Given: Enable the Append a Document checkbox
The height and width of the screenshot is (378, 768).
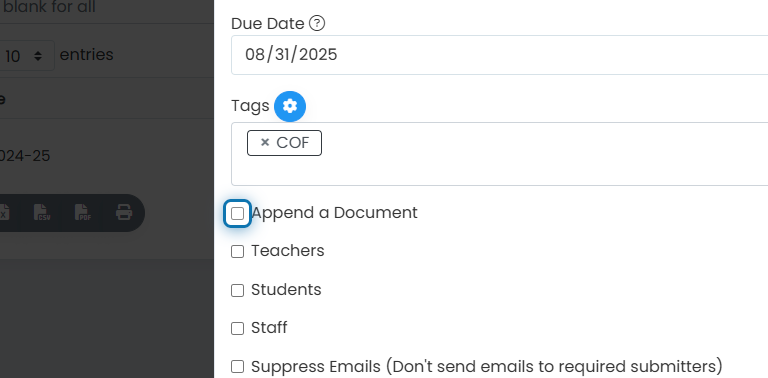Looking at the screenshot, I should coord(238,213).
